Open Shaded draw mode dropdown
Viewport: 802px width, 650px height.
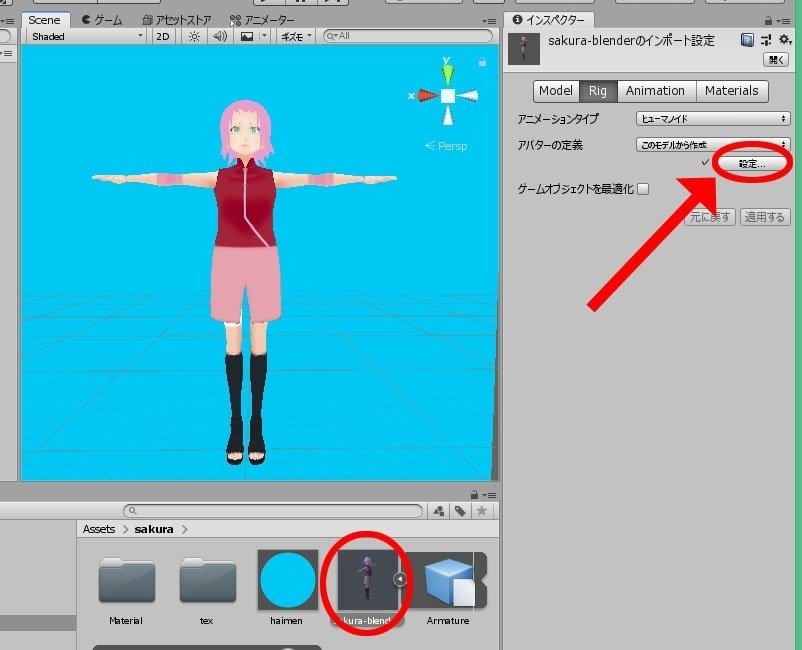click(x=86, y=36)
